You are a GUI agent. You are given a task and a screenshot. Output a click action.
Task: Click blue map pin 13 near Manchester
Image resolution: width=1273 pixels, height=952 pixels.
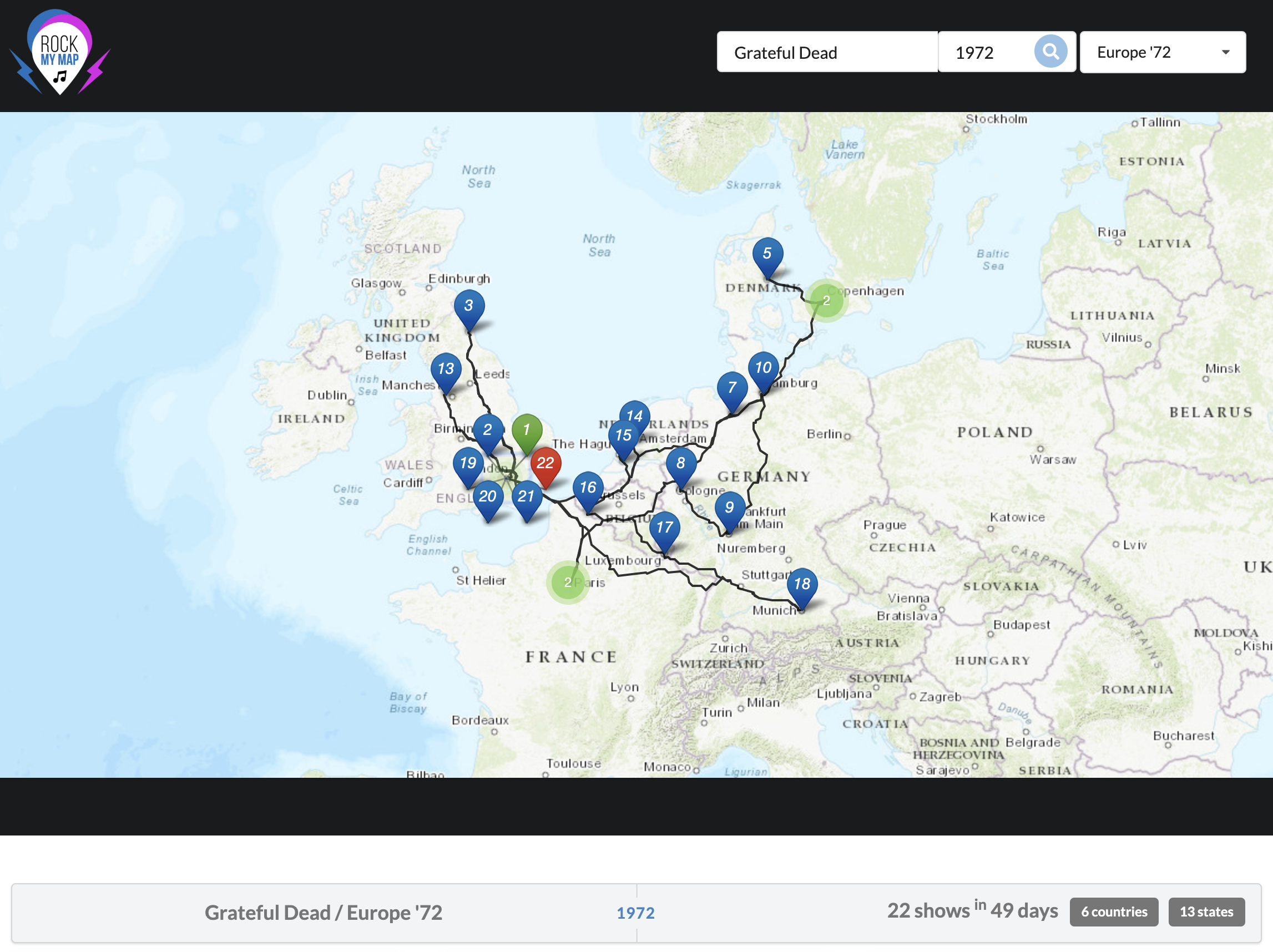click(x=446, y=369)
